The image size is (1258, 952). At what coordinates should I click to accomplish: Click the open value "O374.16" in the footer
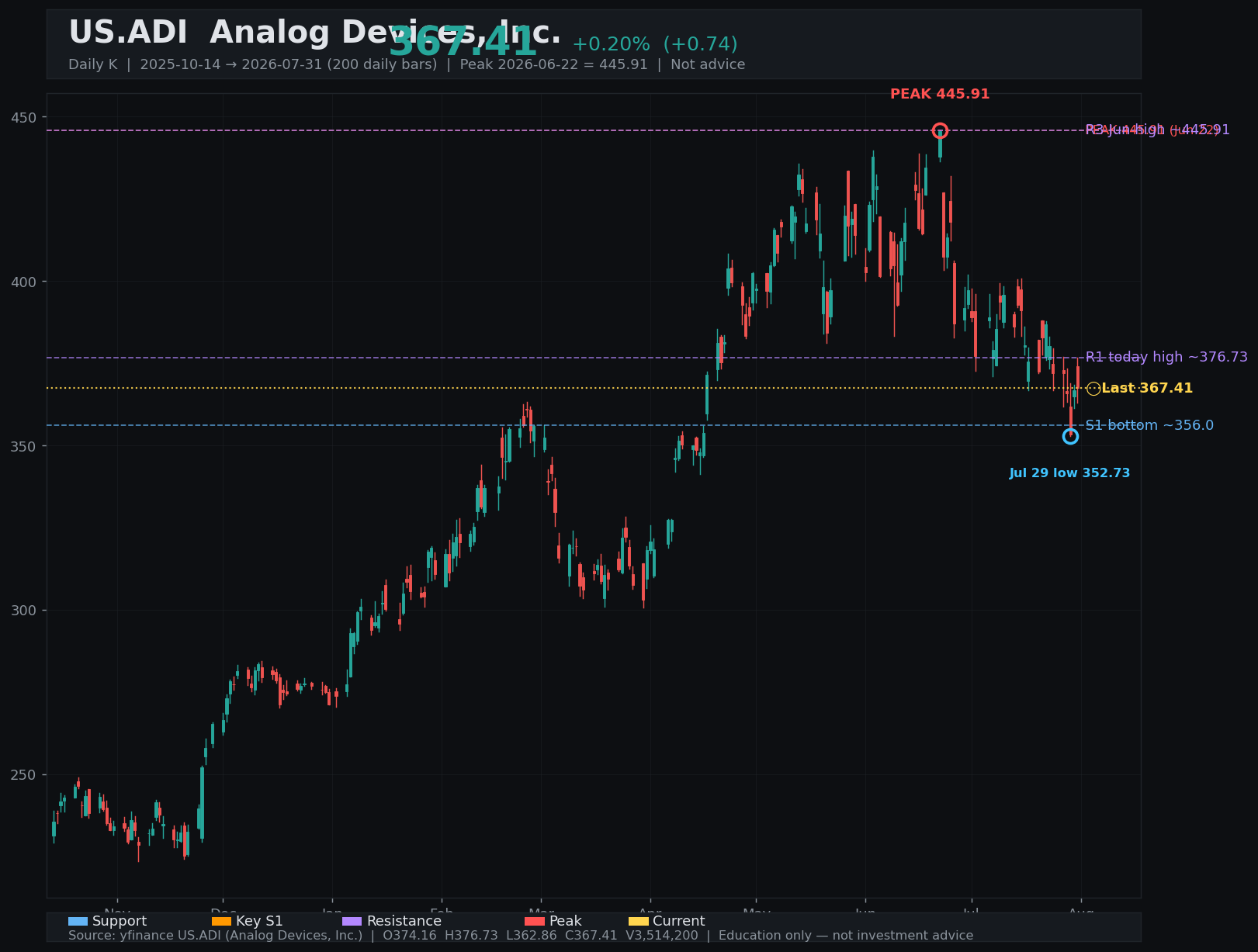(411, 936)
